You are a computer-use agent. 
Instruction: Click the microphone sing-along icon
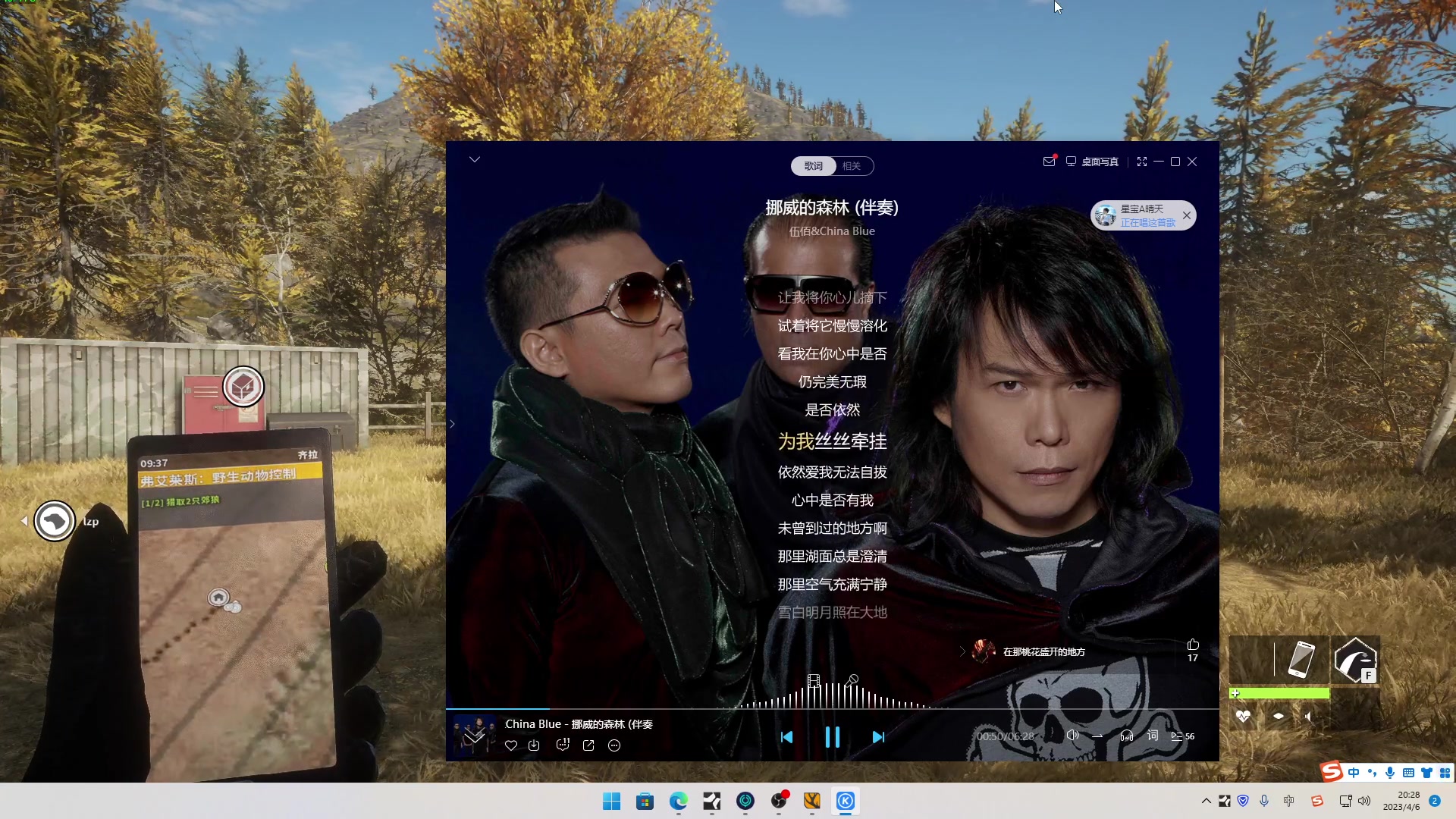[x=852, y=680]
